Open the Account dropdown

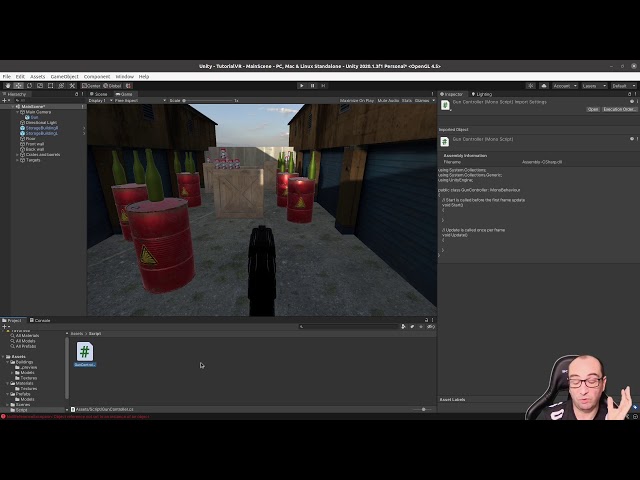tap(565, 86)
